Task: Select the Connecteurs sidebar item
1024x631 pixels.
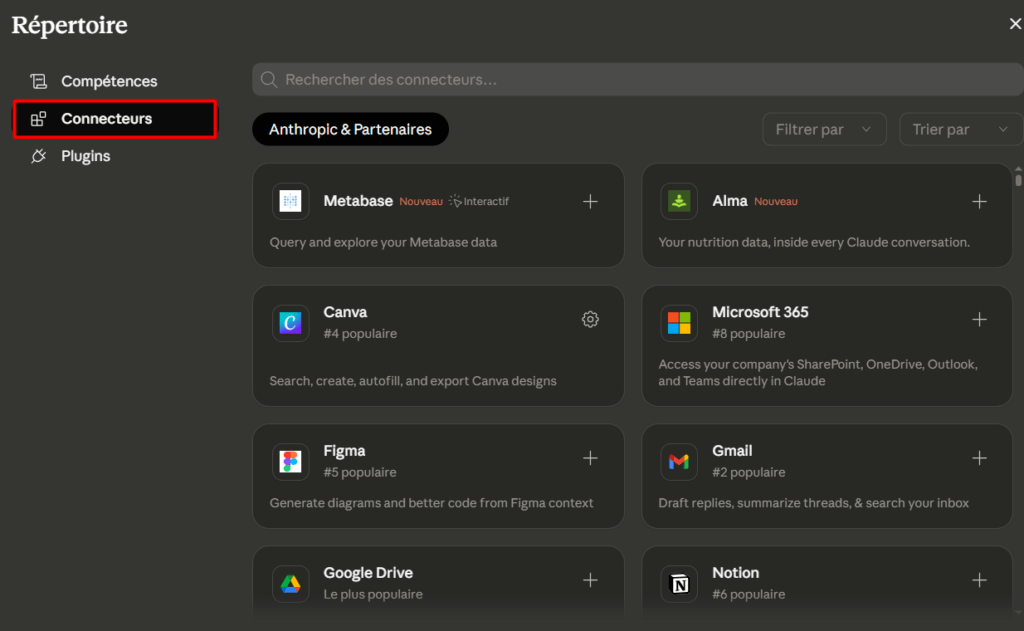Action: [x=115, y=119]
